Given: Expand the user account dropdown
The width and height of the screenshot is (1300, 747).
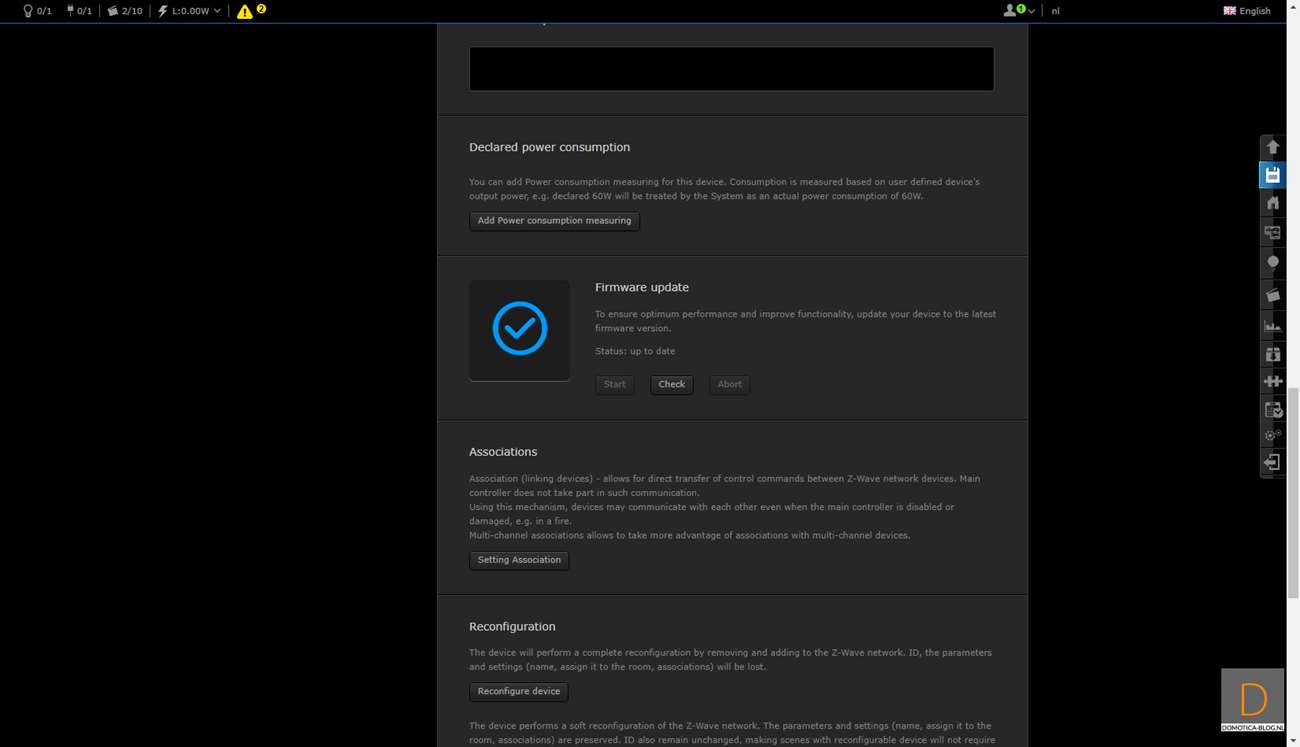Looking at the screenshot, I should (1018, 11).
